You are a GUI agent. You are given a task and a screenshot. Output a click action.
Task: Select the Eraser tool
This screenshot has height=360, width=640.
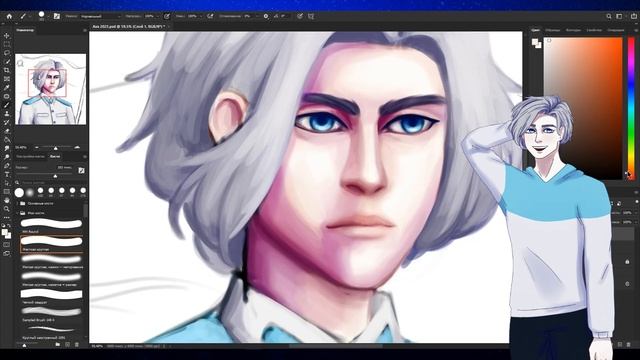coord(7,131)
